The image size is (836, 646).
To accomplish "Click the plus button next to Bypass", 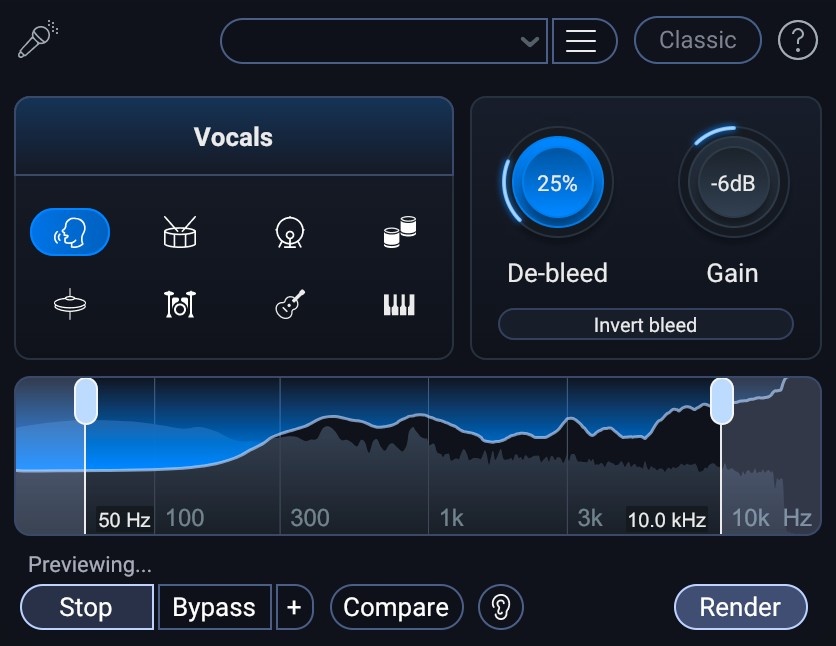I will [295, 607].
